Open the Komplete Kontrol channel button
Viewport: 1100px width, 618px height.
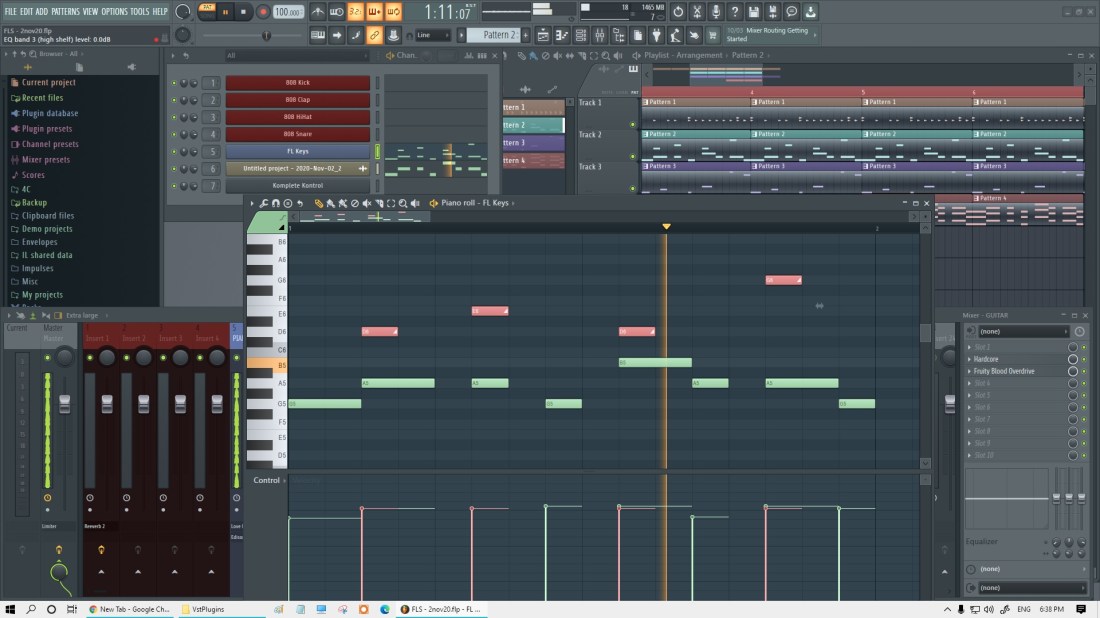tap(297, 185)
